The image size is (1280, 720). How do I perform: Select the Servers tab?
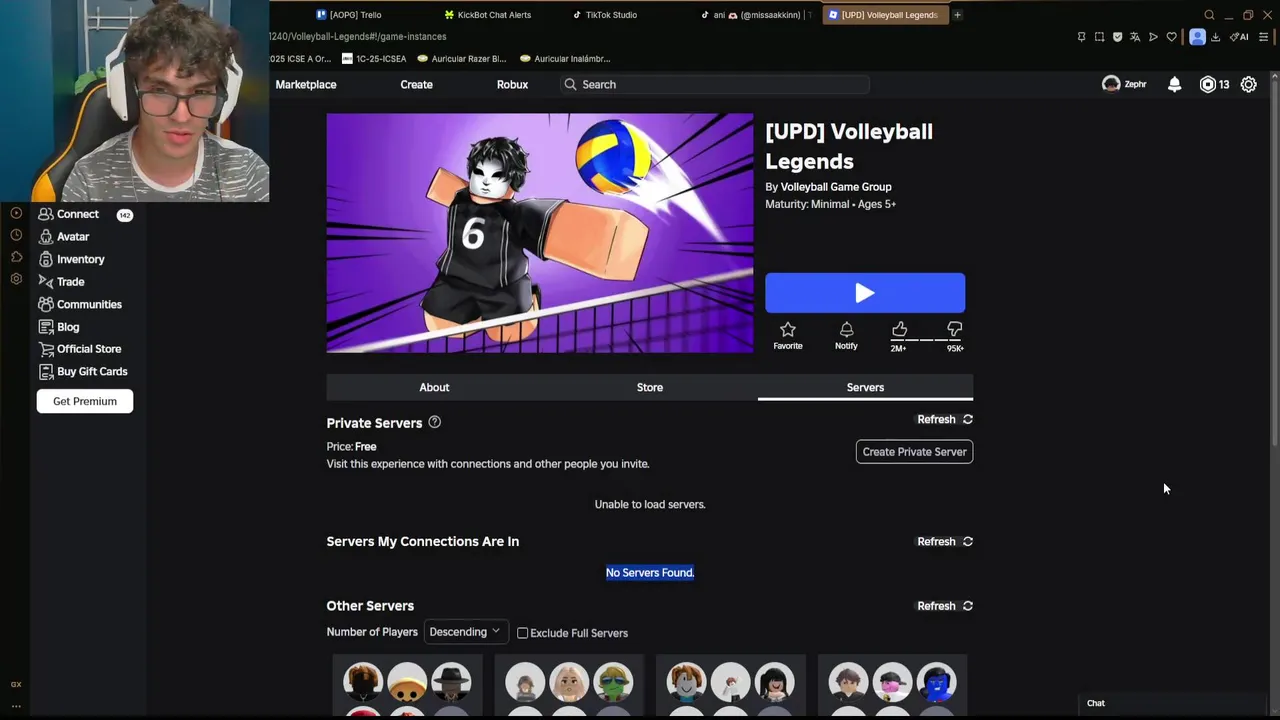(x=865, y=387)
